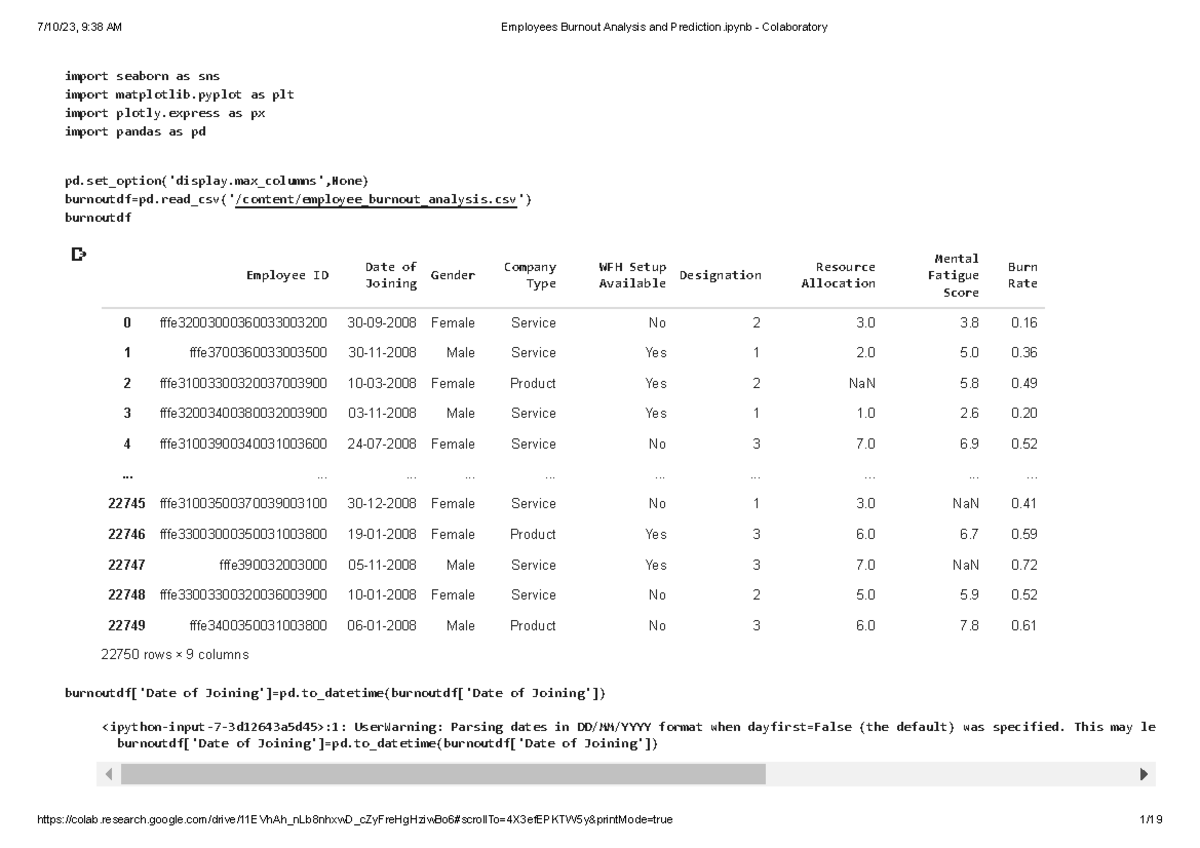Viewport: 1200px width, 848px height.
Task: Click the right scroll arrow
Action: pyautogui.click(x=1142, y=772)
